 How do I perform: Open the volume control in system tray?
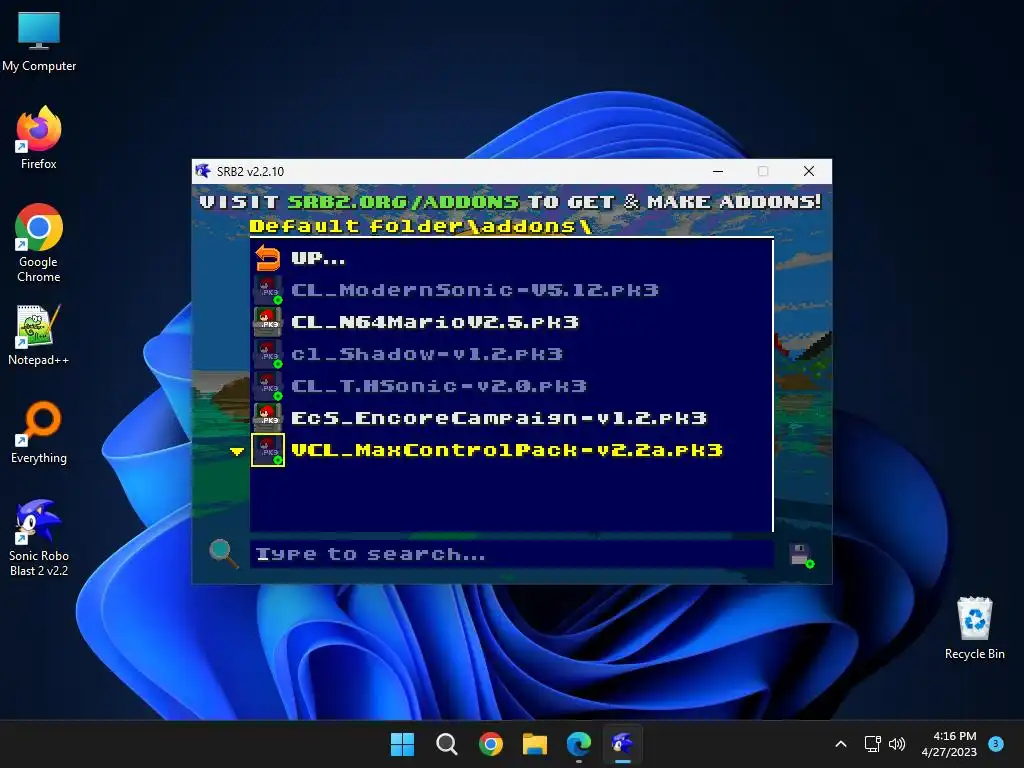coord(897,744)
